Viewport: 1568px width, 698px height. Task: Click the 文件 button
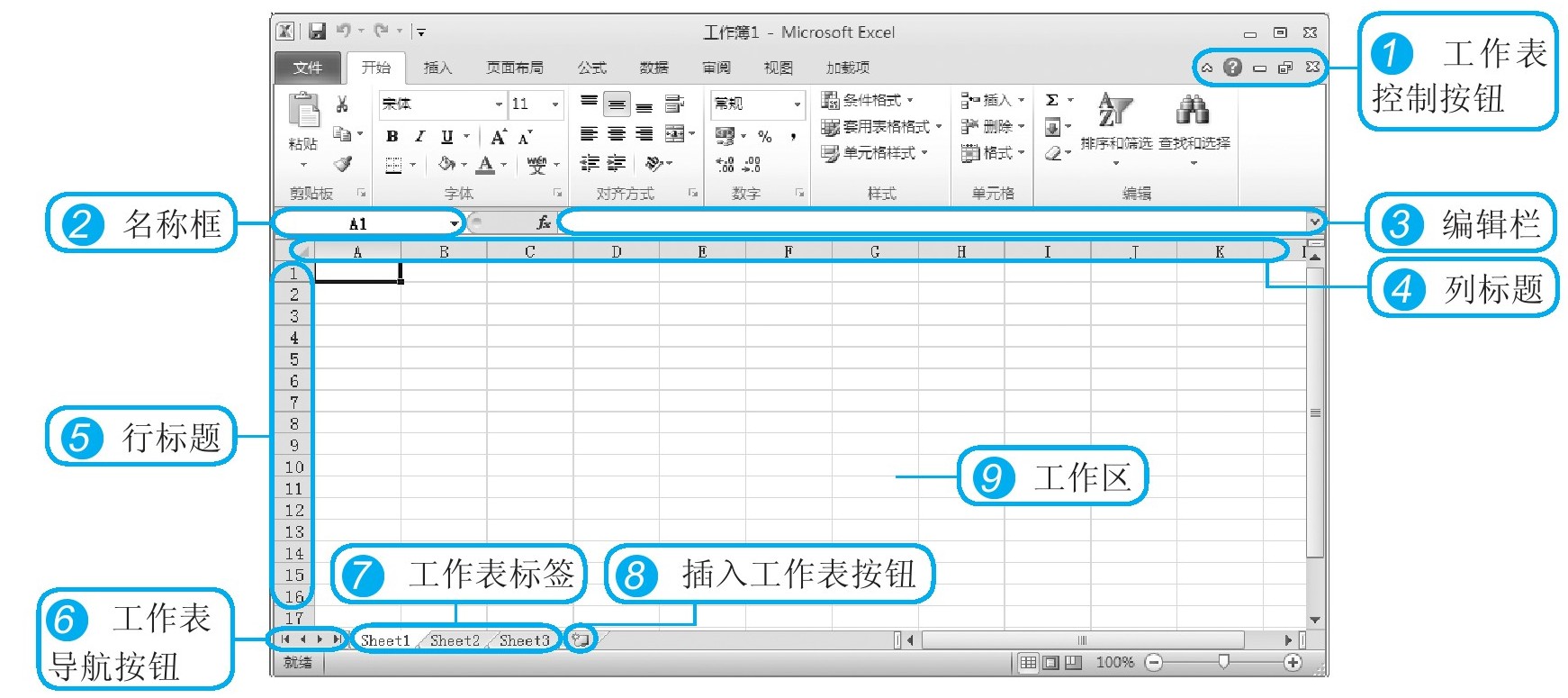[x=307, y=68]
